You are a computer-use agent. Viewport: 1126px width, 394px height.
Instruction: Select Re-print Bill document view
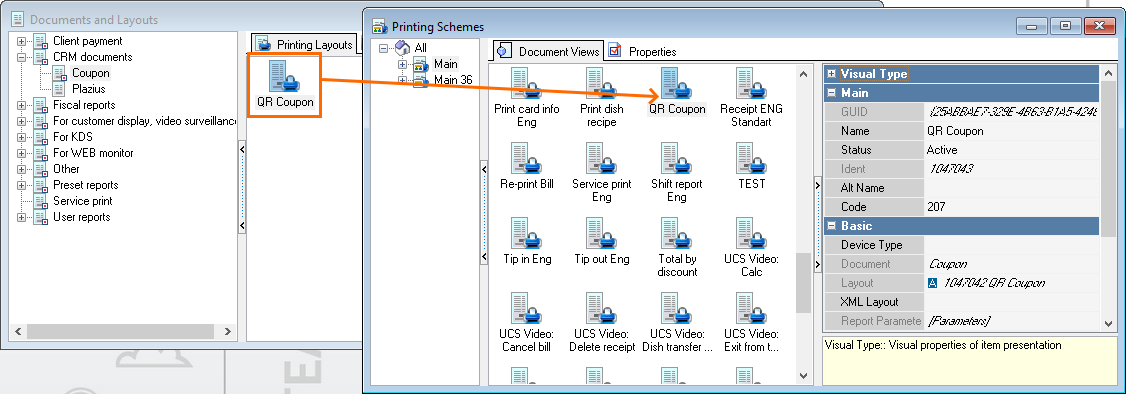click(527, 166)
